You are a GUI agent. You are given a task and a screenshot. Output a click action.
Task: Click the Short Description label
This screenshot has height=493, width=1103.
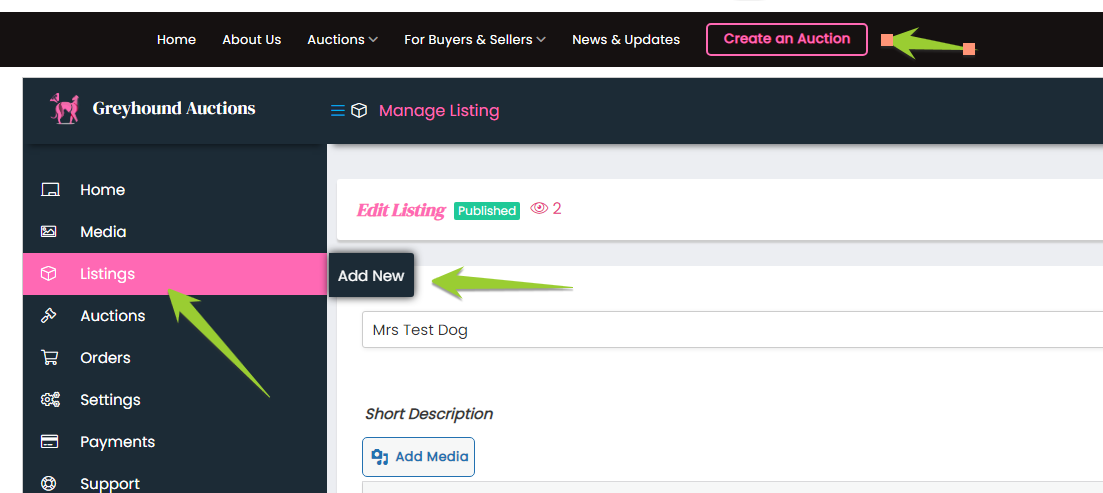click(x=428, y=414)
